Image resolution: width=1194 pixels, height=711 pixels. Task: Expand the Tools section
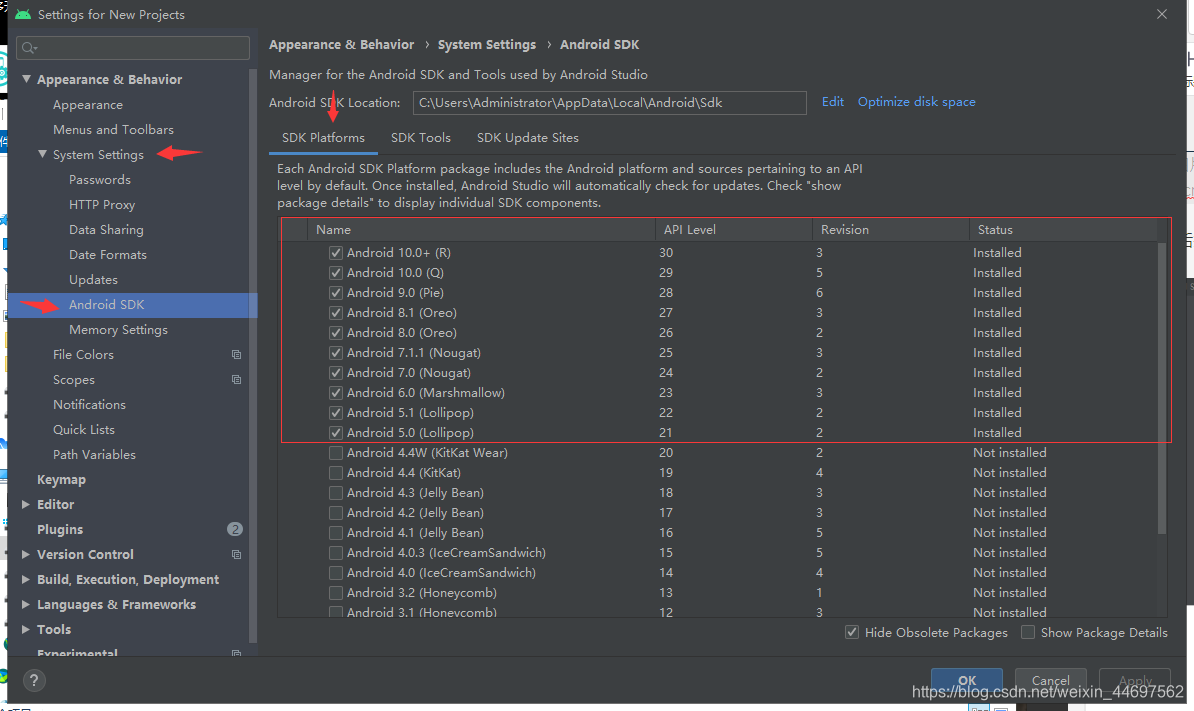point(26,630)
